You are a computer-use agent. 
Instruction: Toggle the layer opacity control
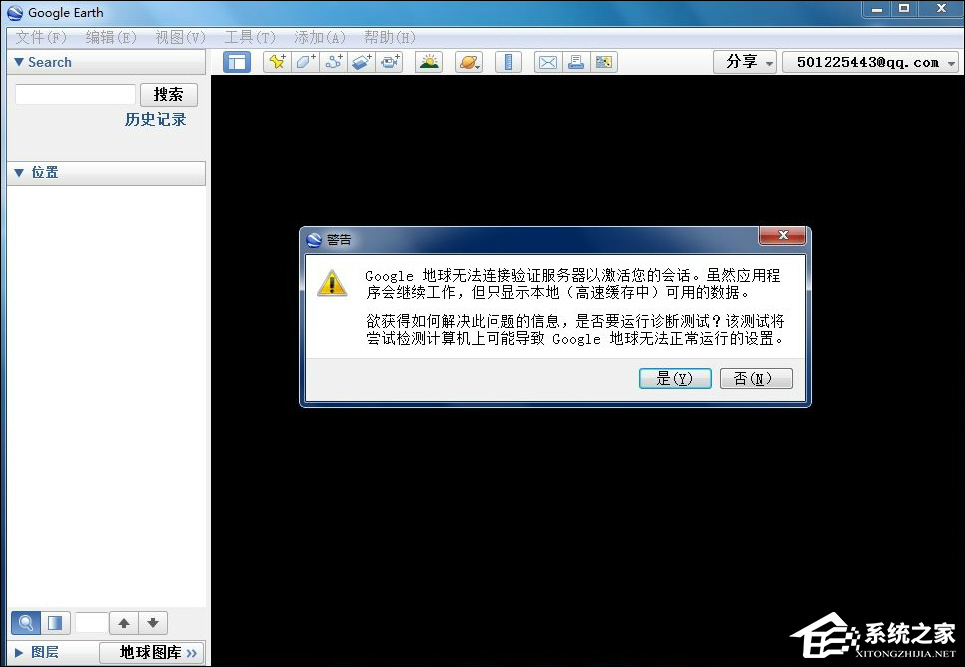56,622
